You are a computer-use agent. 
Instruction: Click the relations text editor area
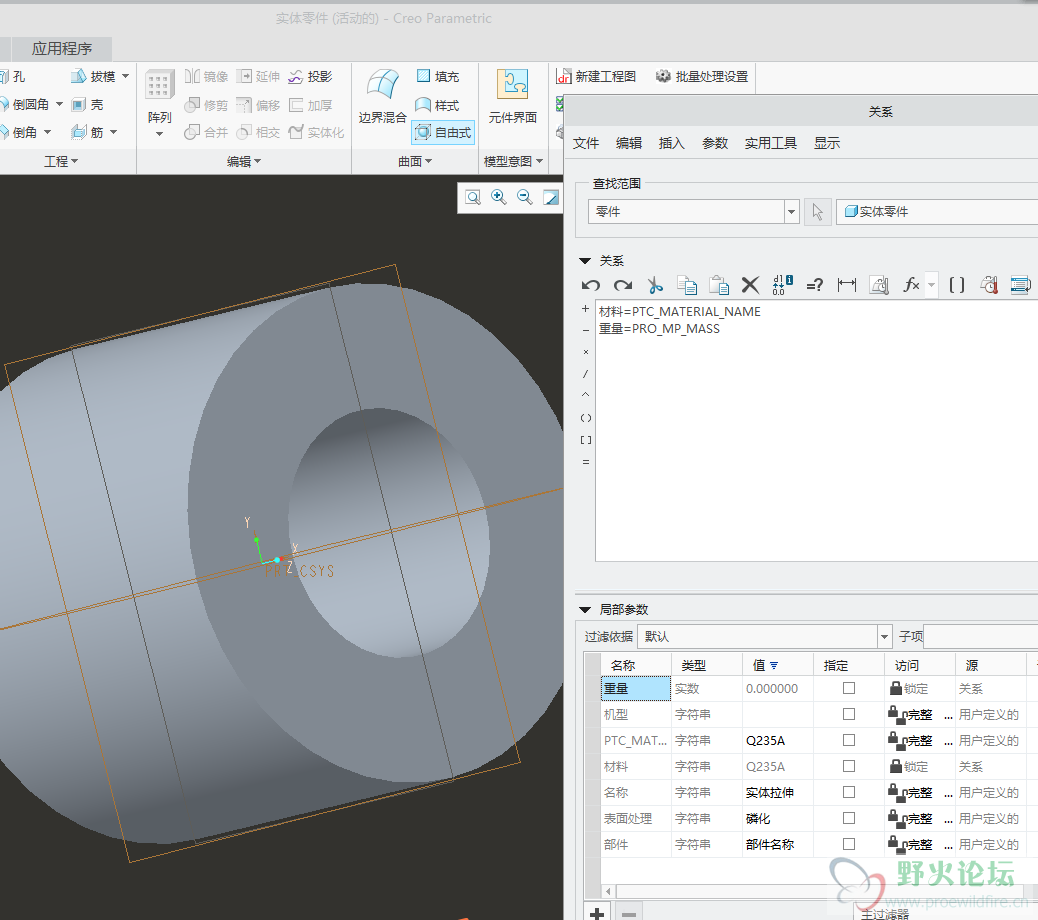[x=817, y=431]
